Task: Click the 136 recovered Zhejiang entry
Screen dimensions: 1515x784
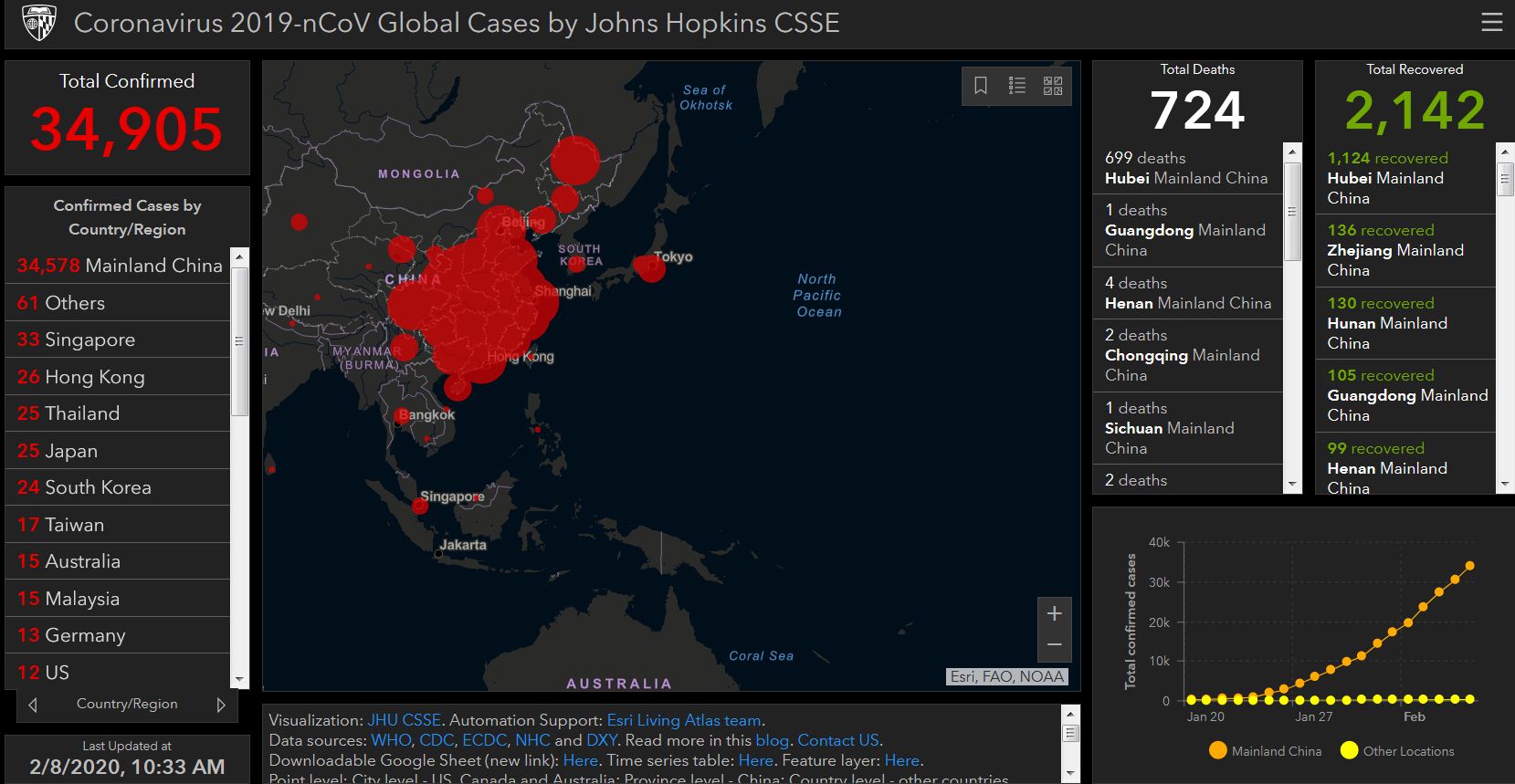Action: point(1405,250)
